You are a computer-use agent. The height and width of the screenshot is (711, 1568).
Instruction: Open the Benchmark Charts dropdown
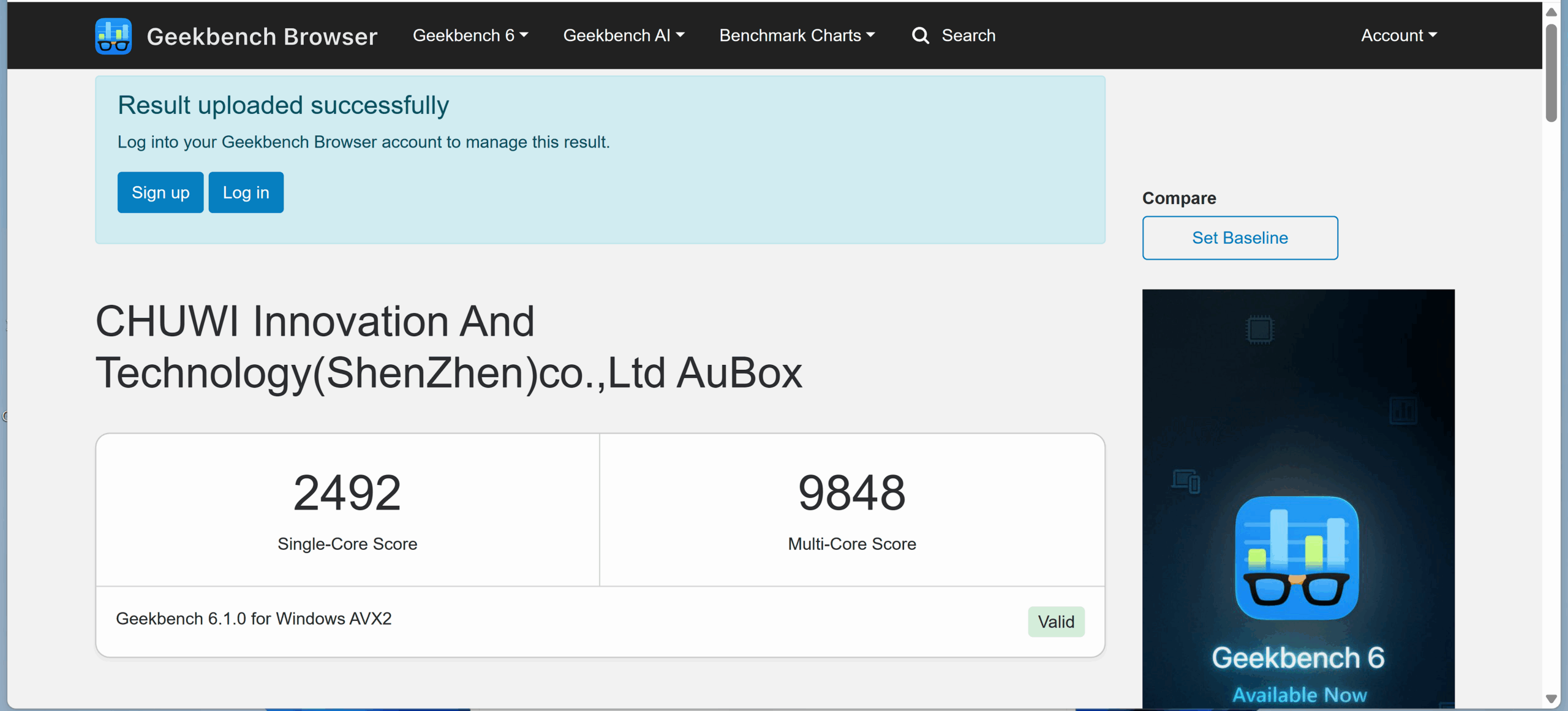(797, 36)
